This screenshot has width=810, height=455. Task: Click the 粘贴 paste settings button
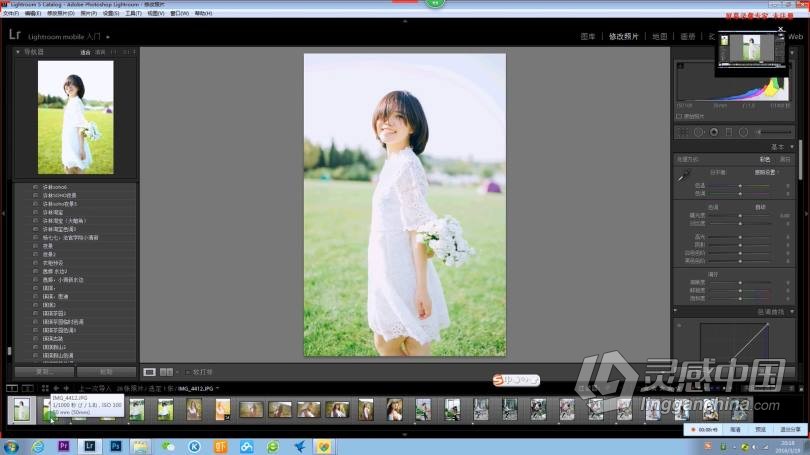(x=106, y=372)
